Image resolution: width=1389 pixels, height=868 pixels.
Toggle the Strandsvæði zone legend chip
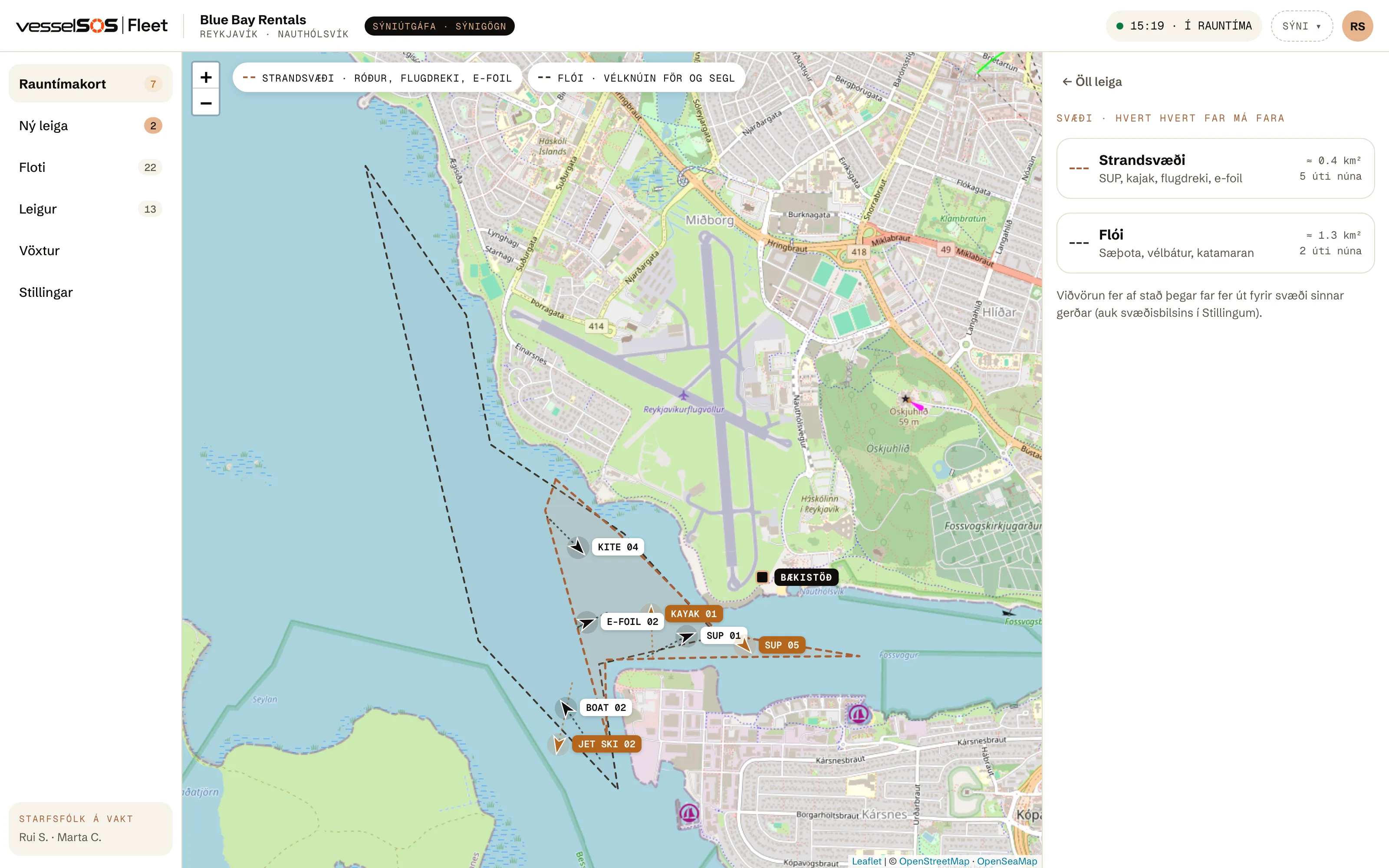(376, 78)
